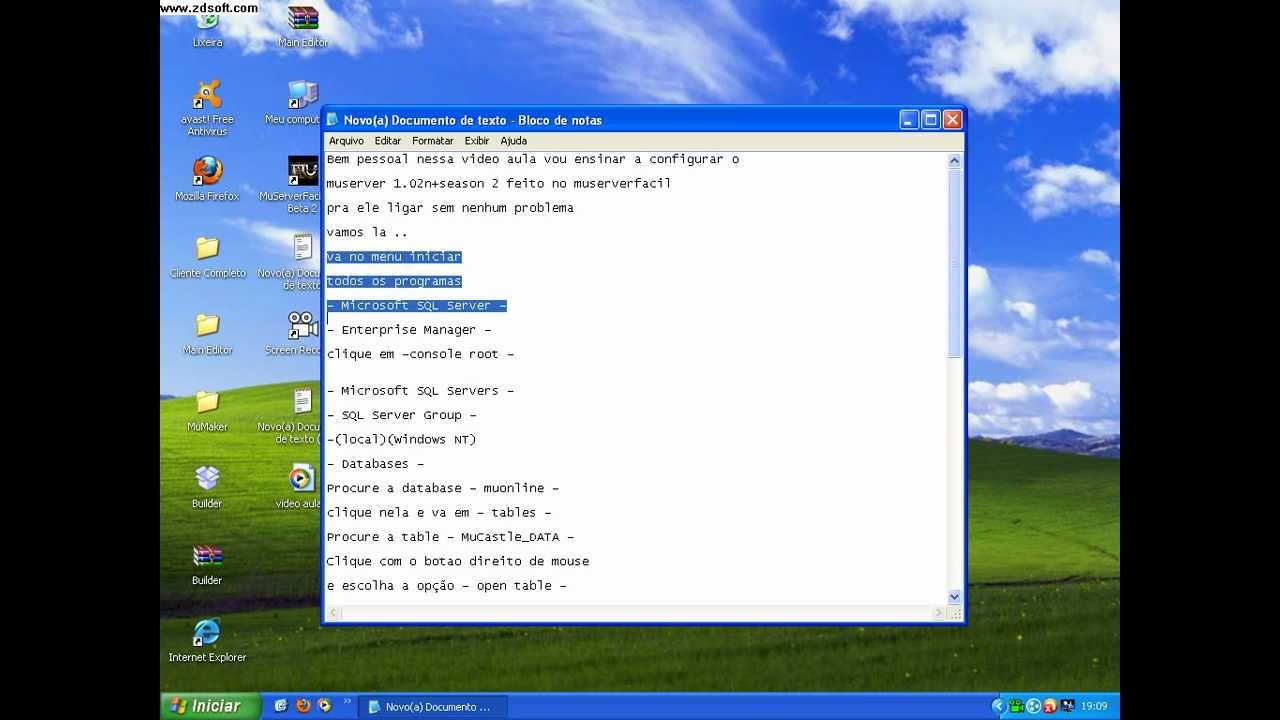Click green screen recorder tray icon
This screenshot has height=720, width=1280.
tap(1015, 706)
